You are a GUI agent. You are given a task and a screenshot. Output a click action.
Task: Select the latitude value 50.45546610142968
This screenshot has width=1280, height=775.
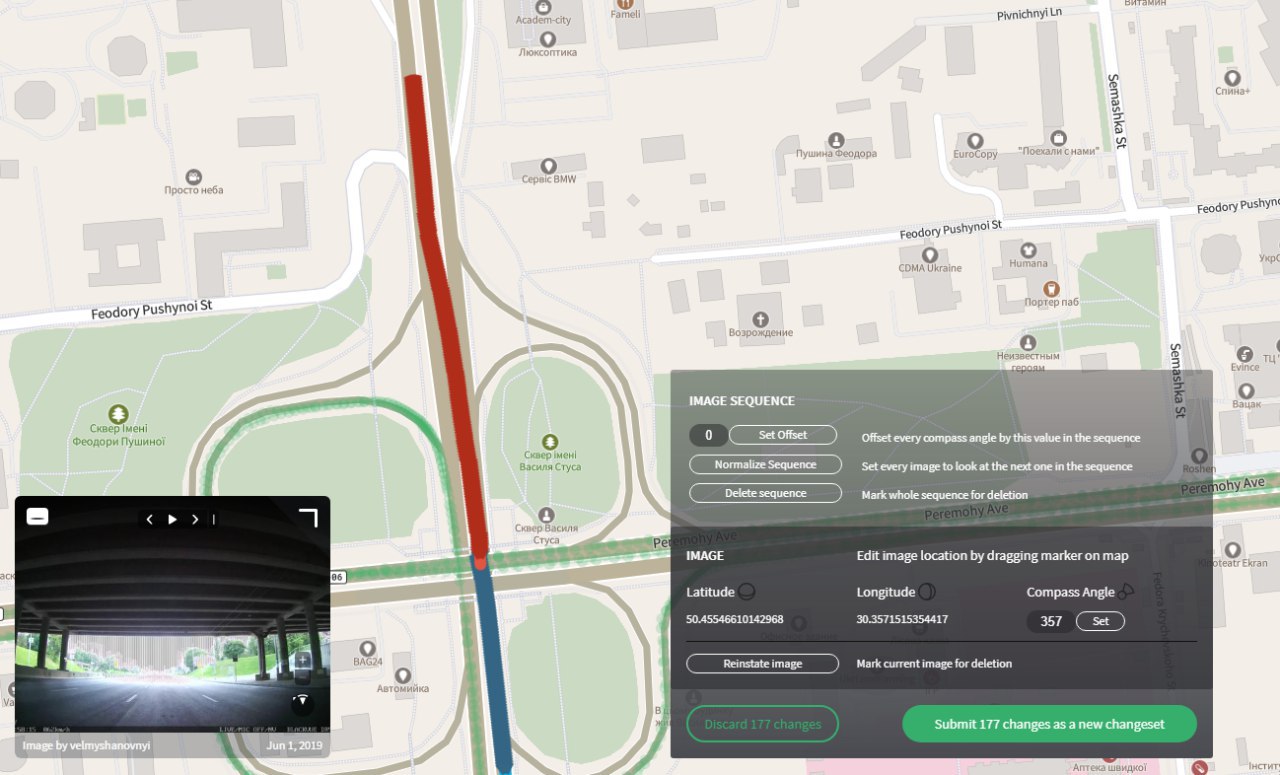[735, 619]
